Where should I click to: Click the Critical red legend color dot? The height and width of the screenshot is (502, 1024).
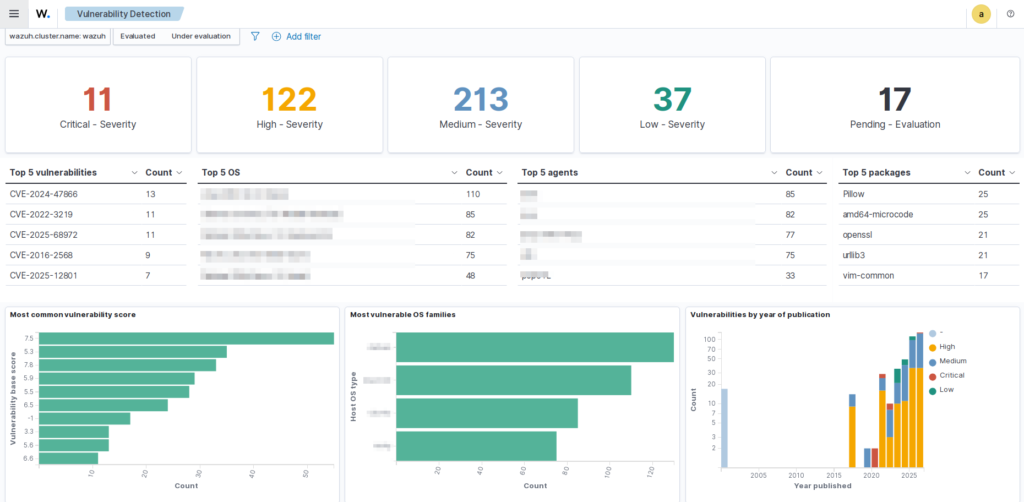tap(932, 375)
